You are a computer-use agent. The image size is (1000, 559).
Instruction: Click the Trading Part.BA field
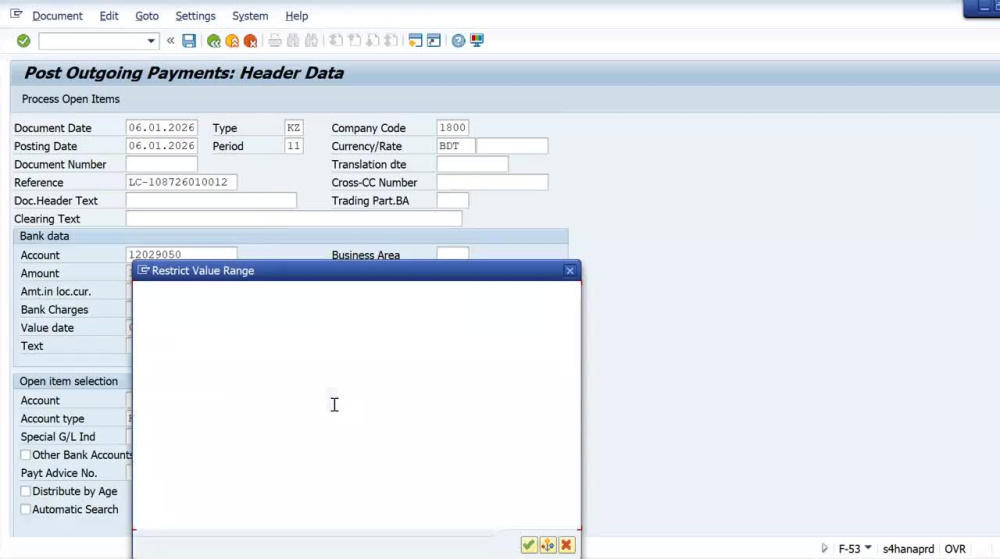click(x=453, y=201)
